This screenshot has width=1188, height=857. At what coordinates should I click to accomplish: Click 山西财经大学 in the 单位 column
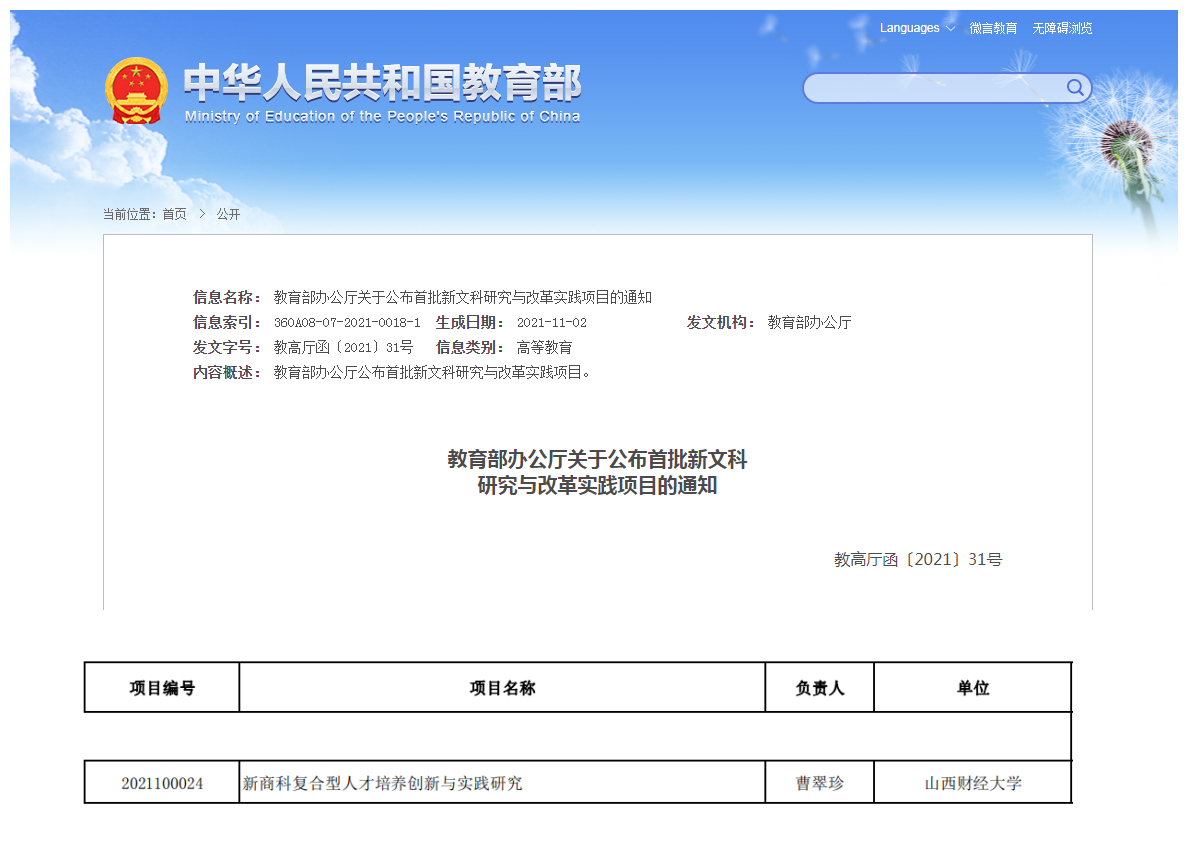click(972, 783)
